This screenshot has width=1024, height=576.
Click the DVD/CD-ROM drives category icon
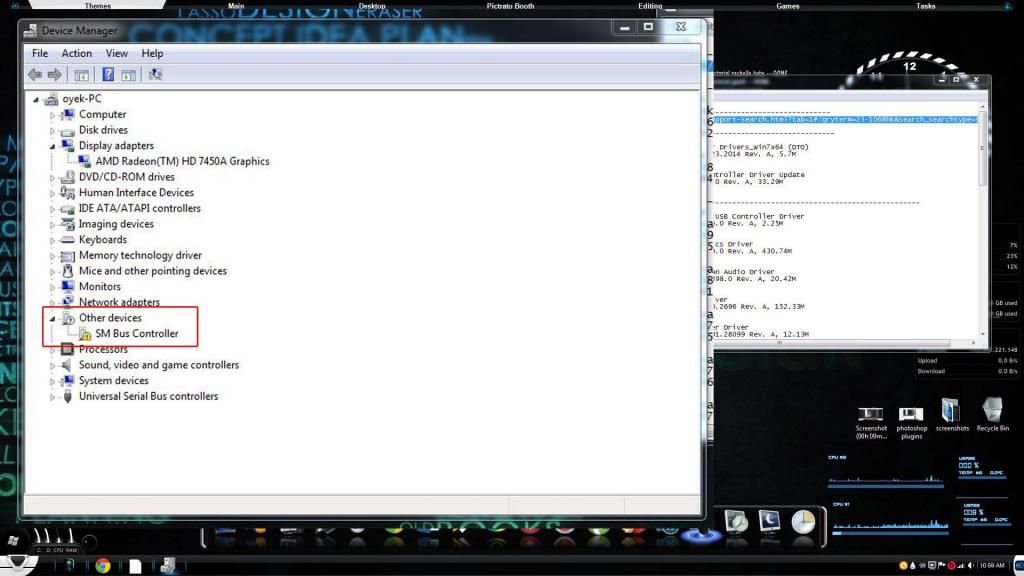67,177
